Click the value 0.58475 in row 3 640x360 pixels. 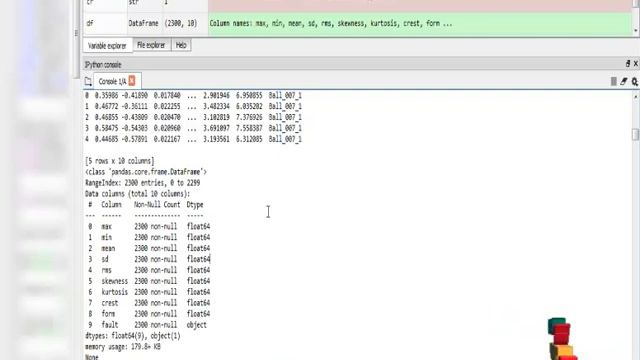[x=107, y=128]
